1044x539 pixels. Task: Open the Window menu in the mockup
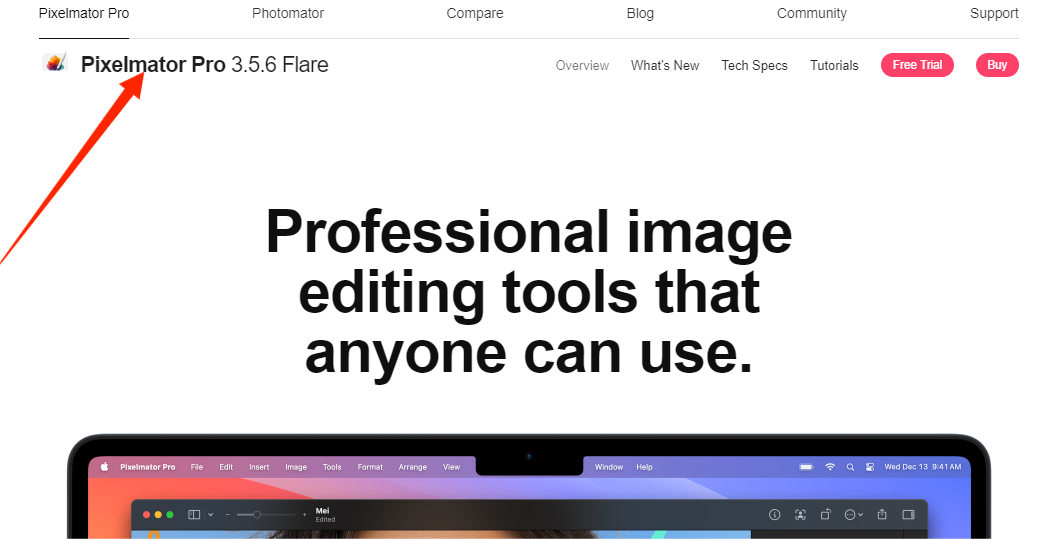point(609,467)
